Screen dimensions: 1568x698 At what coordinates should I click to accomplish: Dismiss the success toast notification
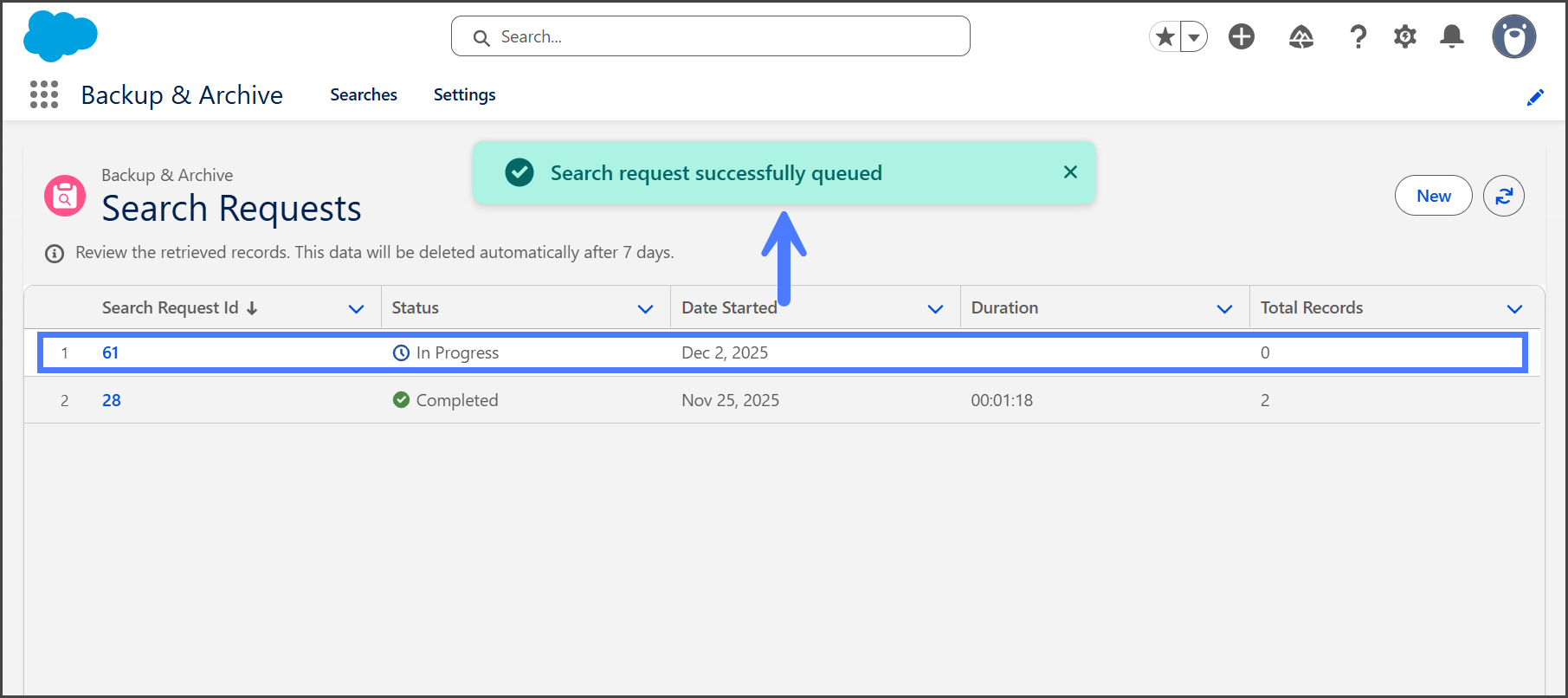(x=1070, y=172)
